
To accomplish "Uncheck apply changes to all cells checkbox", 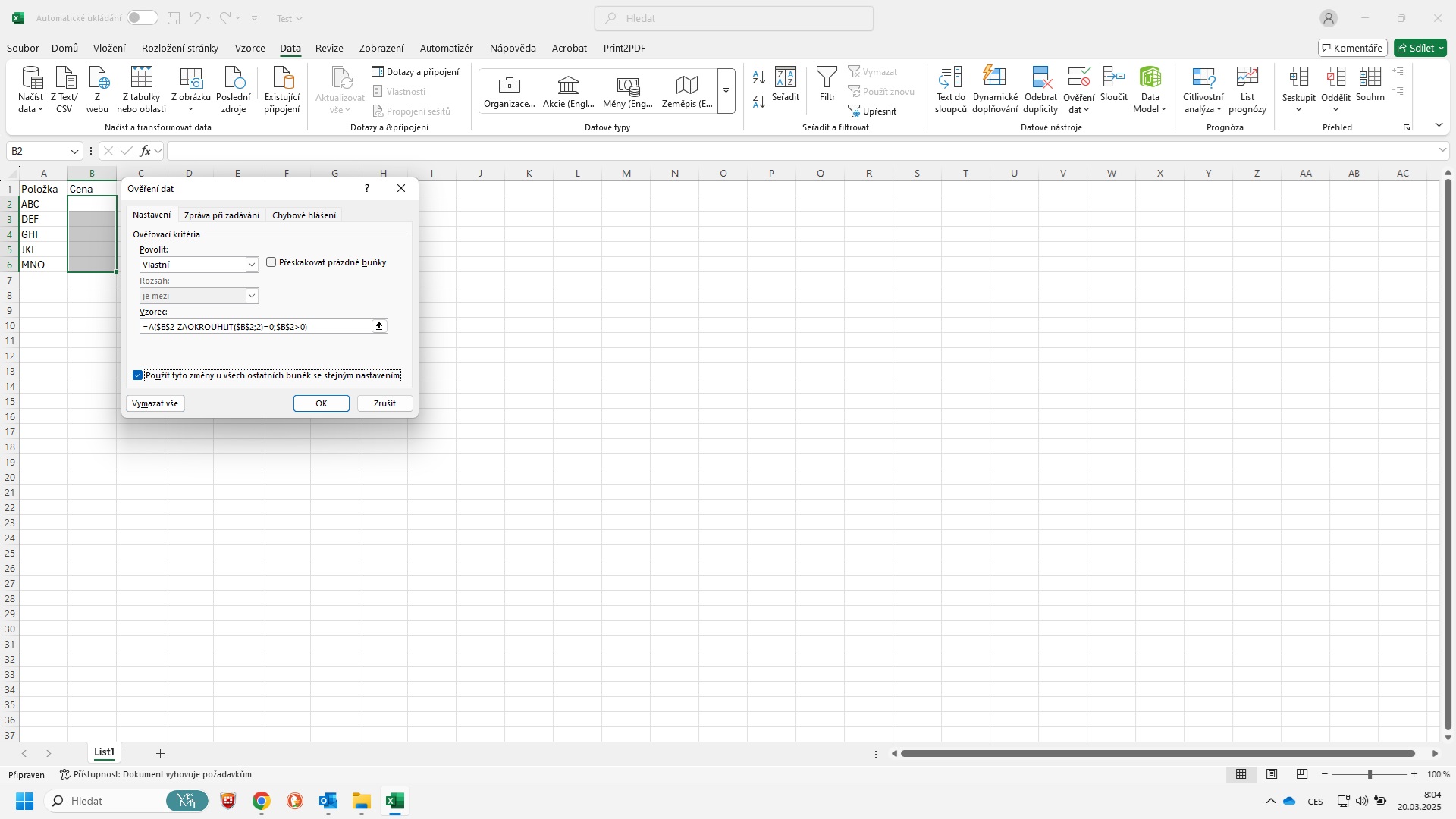I will coord(137,375).
